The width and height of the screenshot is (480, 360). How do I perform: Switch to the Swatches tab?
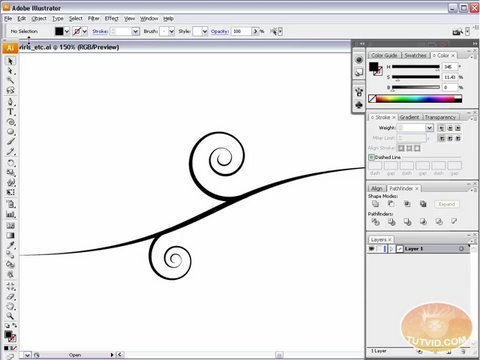[415, 55]
